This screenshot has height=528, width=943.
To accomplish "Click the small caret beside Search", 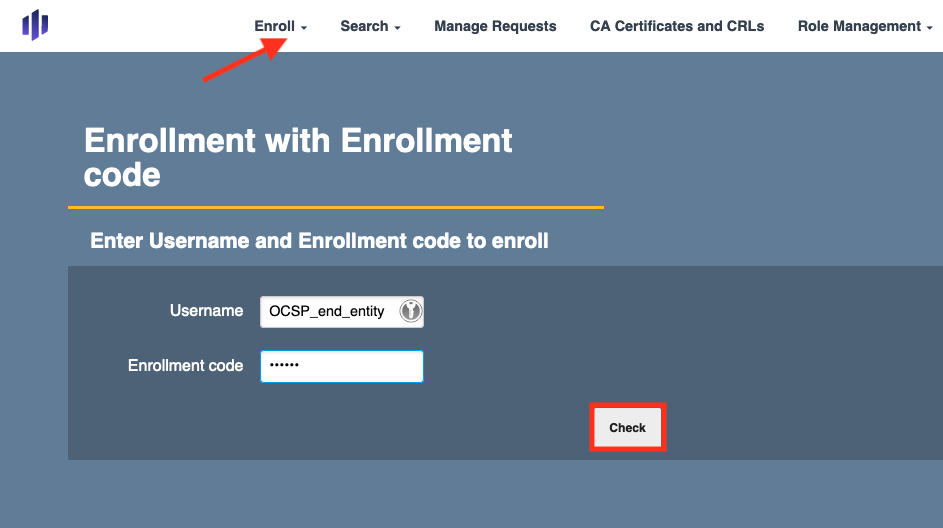I will (397, 28).
